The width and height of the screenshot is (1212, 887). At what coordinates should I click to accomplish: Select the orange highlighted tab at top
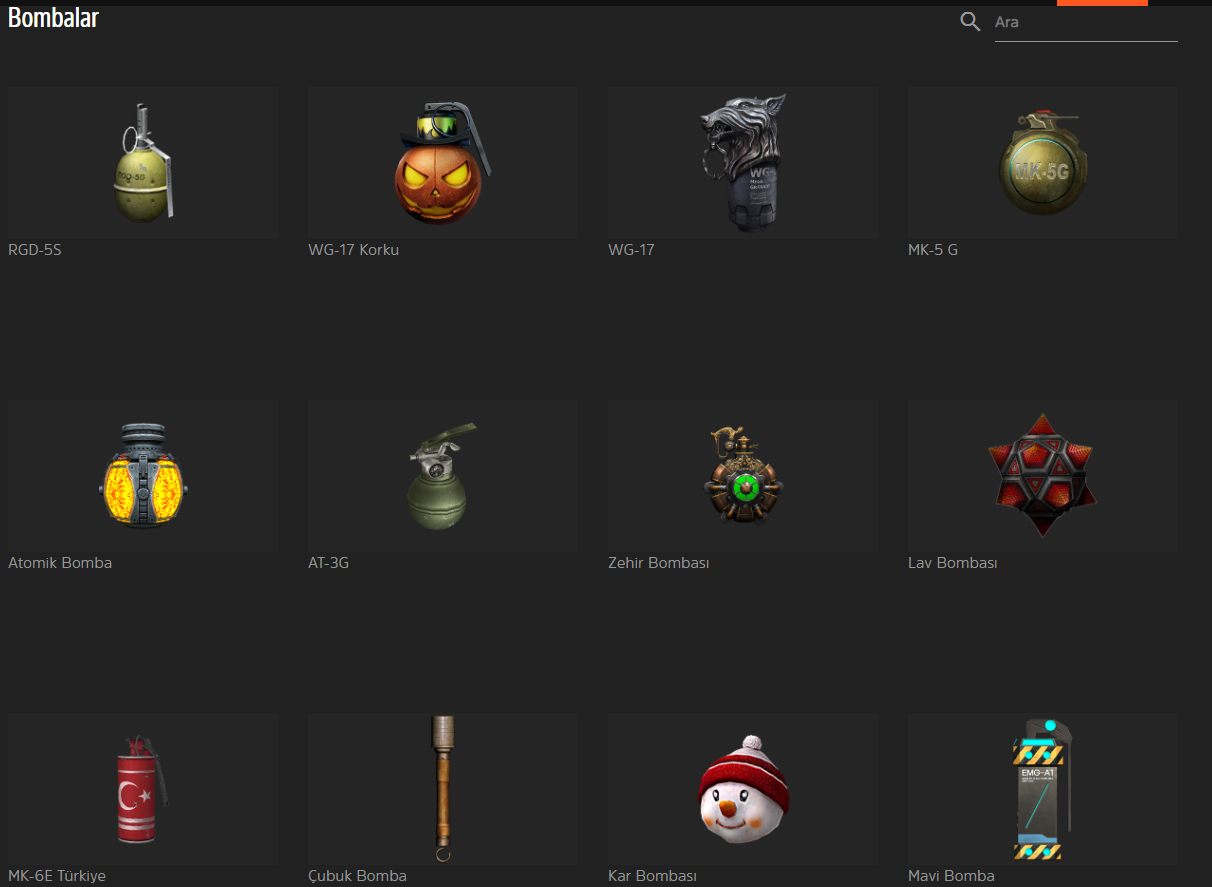pyautogui.click(x=1102, y=3)
